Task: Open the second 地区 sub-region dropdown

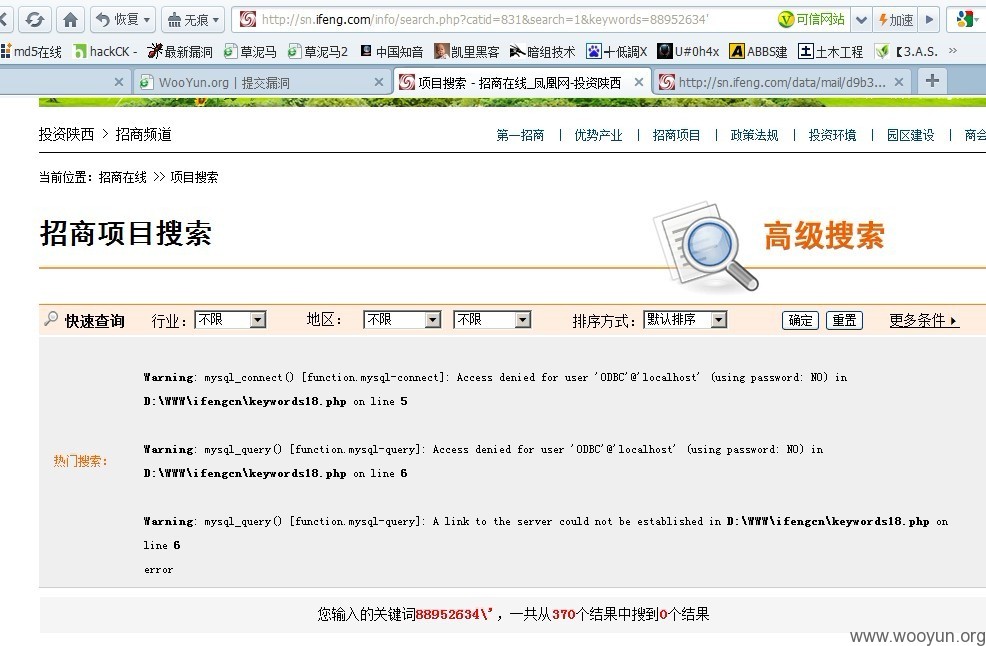Action: [x=492, y=320]
